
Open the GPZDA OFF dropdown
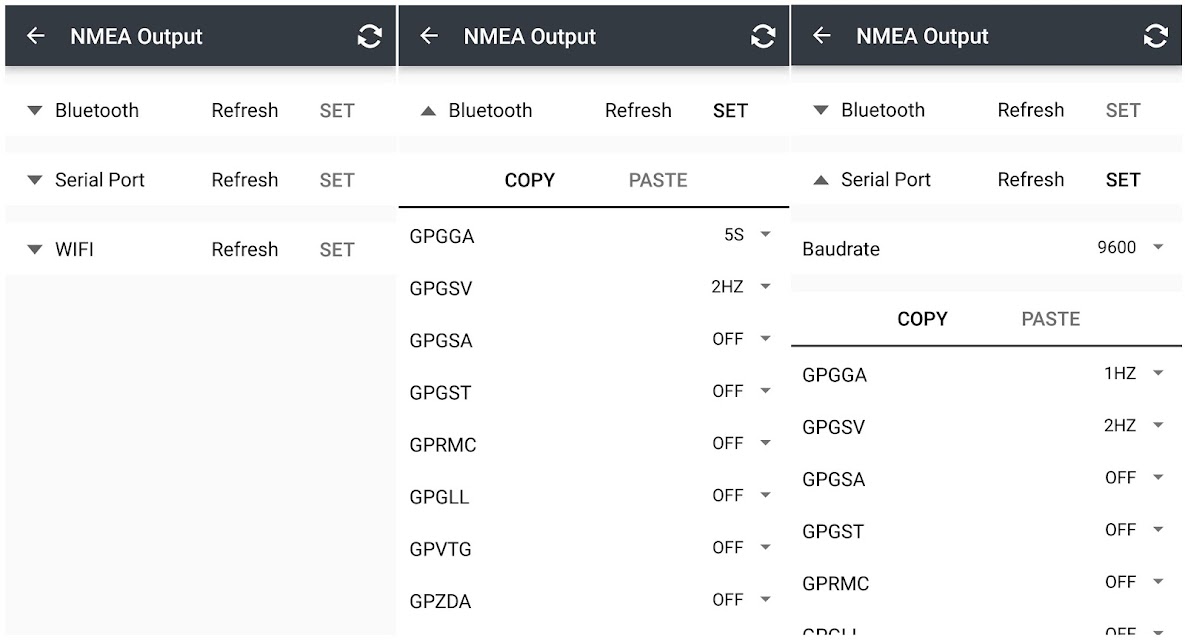point(741,600)
